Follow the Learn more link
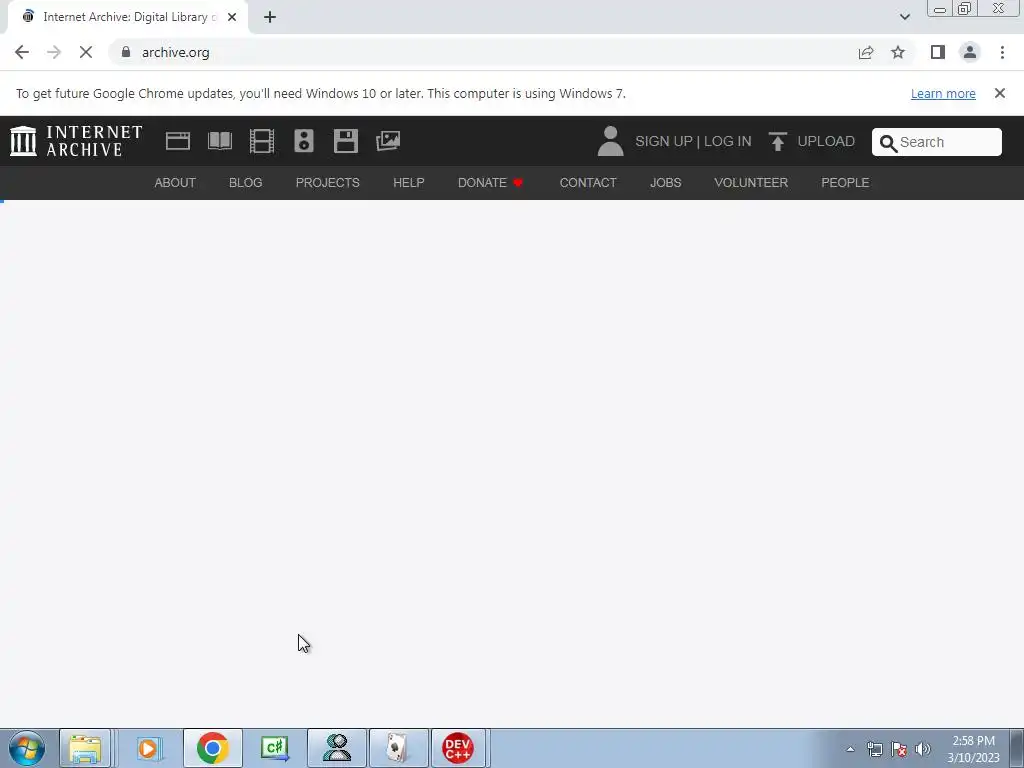The width and height of the screenshot is (1024, 768). click(943, 93)
